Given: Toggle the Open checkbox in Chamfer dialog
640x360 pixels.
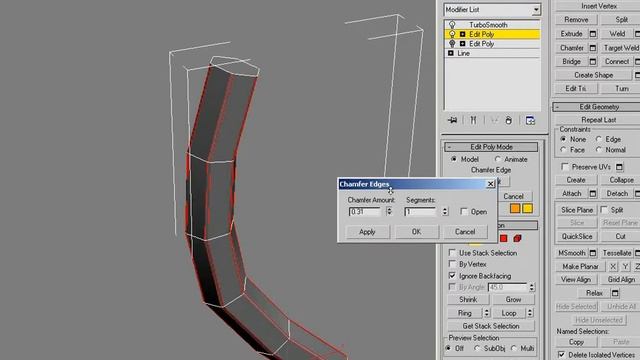Looking at the screenshot, I should click(464, 211).
